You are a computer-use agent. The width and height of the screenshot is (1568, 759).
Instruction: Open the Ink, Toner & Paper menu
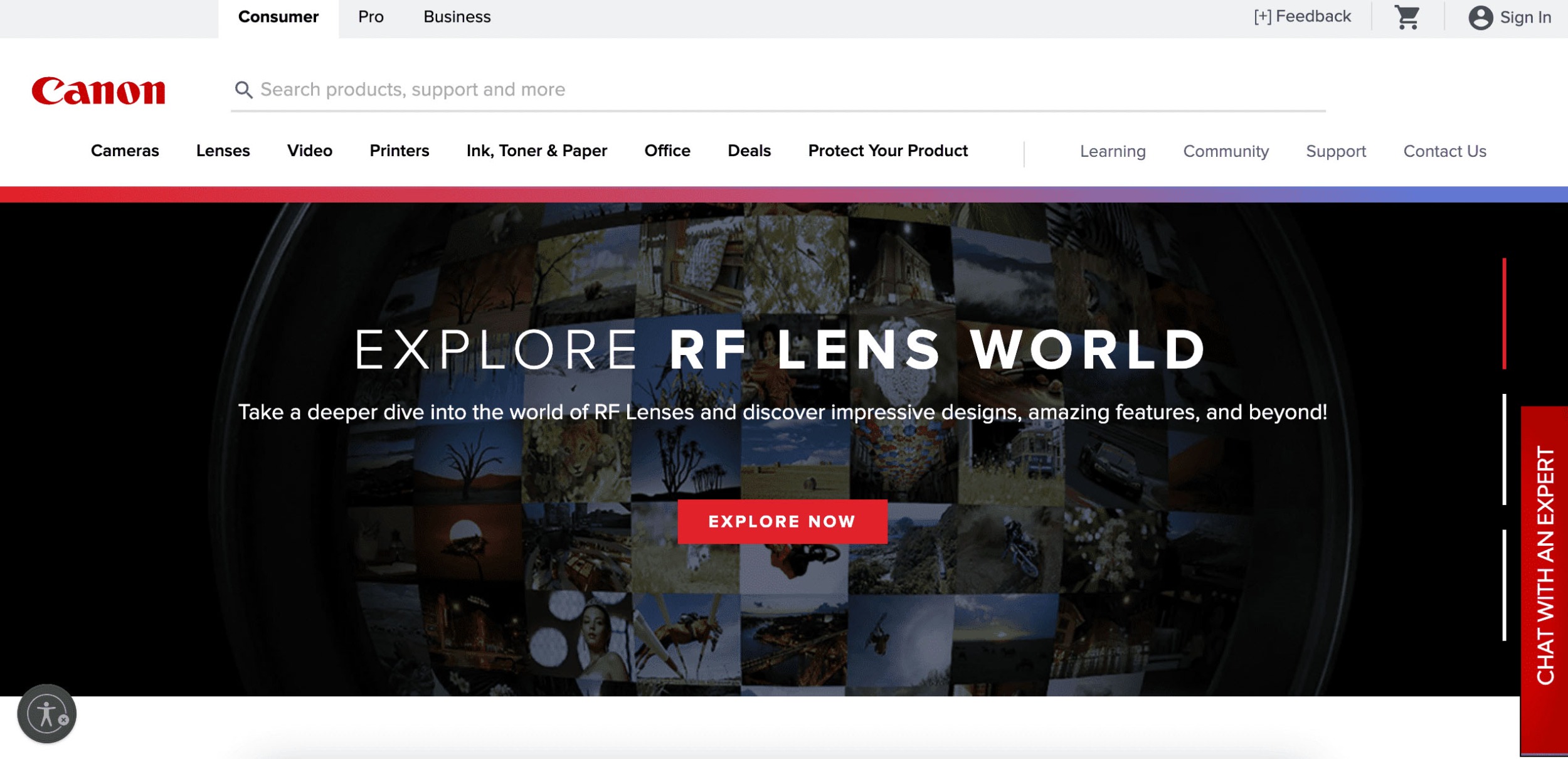tap(537, 151)
